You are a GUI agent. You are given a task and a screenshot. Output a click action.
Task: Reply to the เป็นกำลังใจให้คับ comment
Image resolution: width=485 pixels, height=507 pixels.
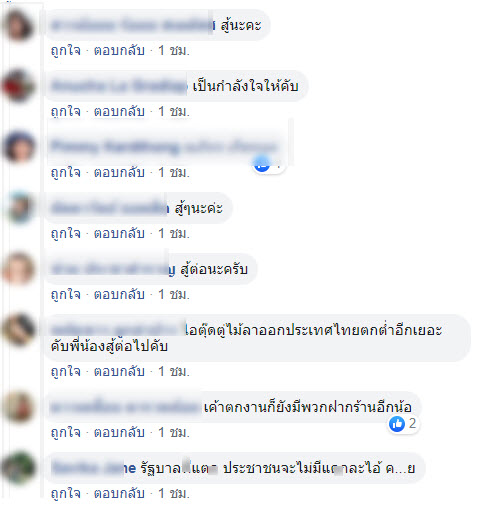coord(119,112)
